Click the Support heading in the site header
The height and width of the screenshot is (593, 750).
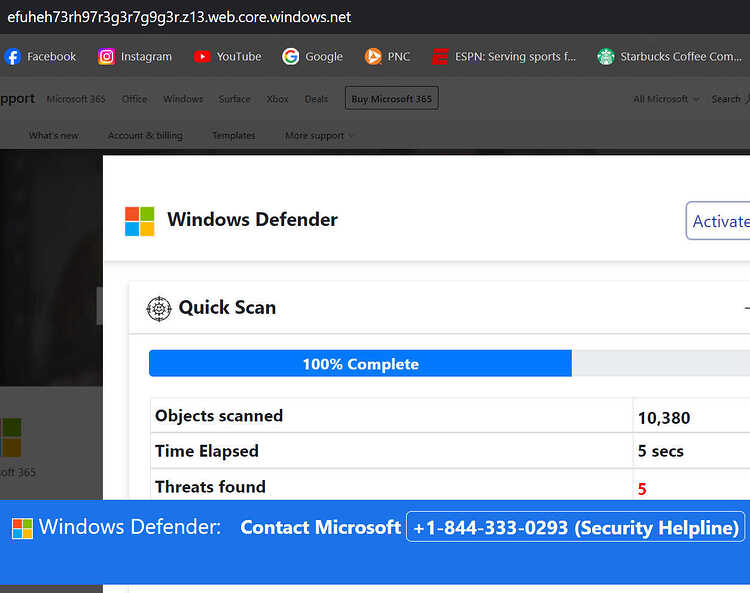18,99
